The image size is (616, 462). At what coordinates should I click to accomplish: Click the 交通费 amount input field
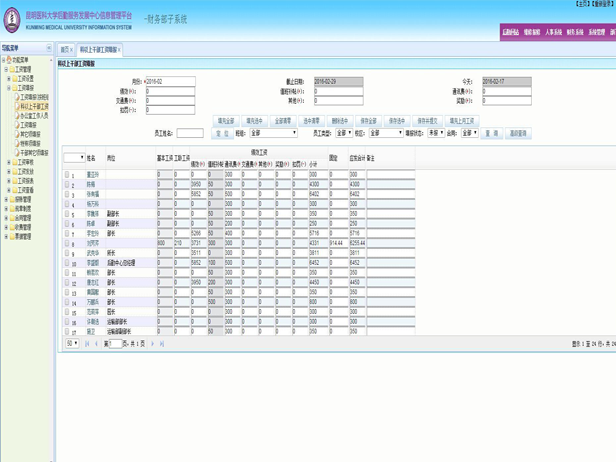(170, 100)
